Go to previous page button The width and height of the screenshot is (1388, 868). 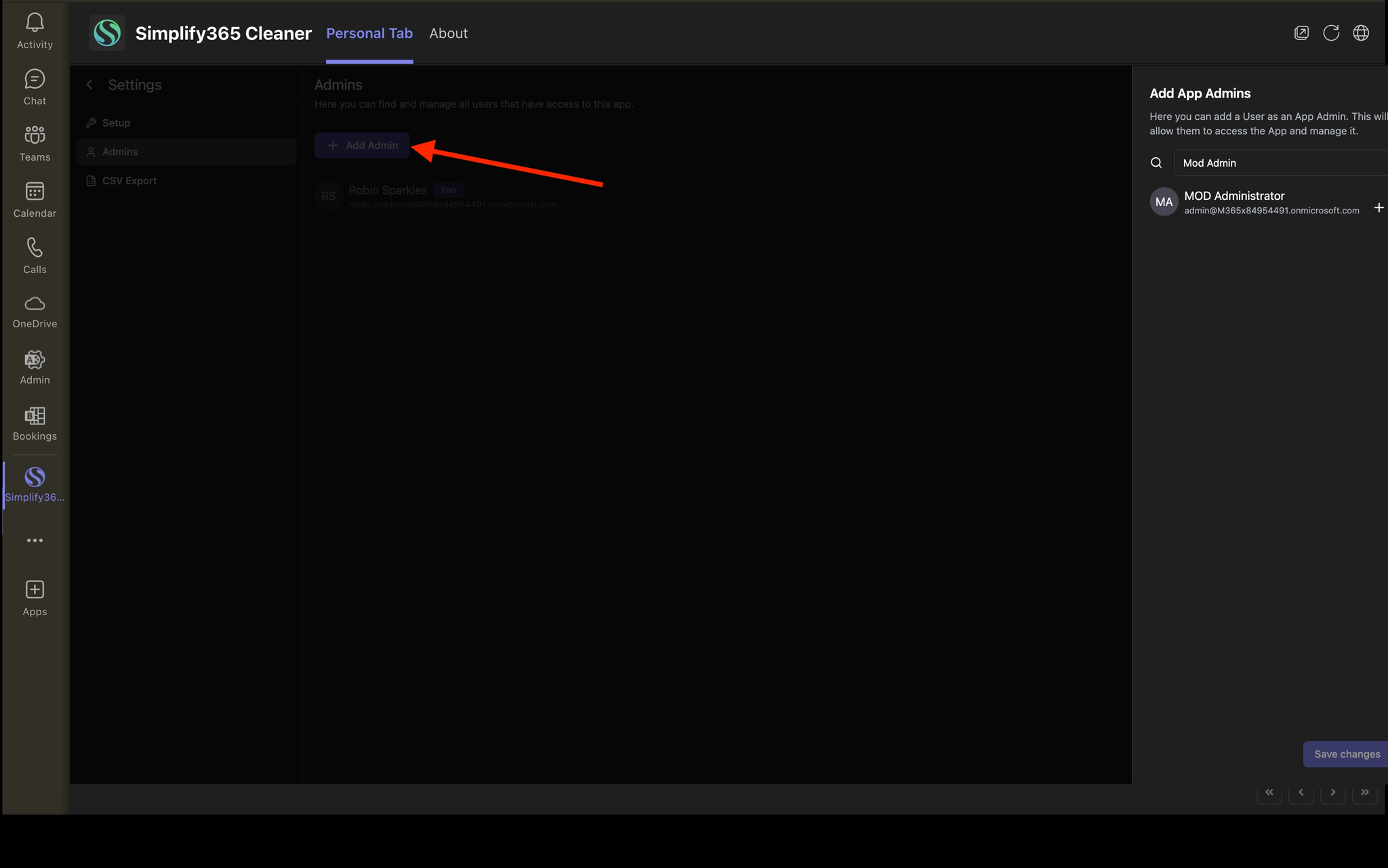(1301, 792)
